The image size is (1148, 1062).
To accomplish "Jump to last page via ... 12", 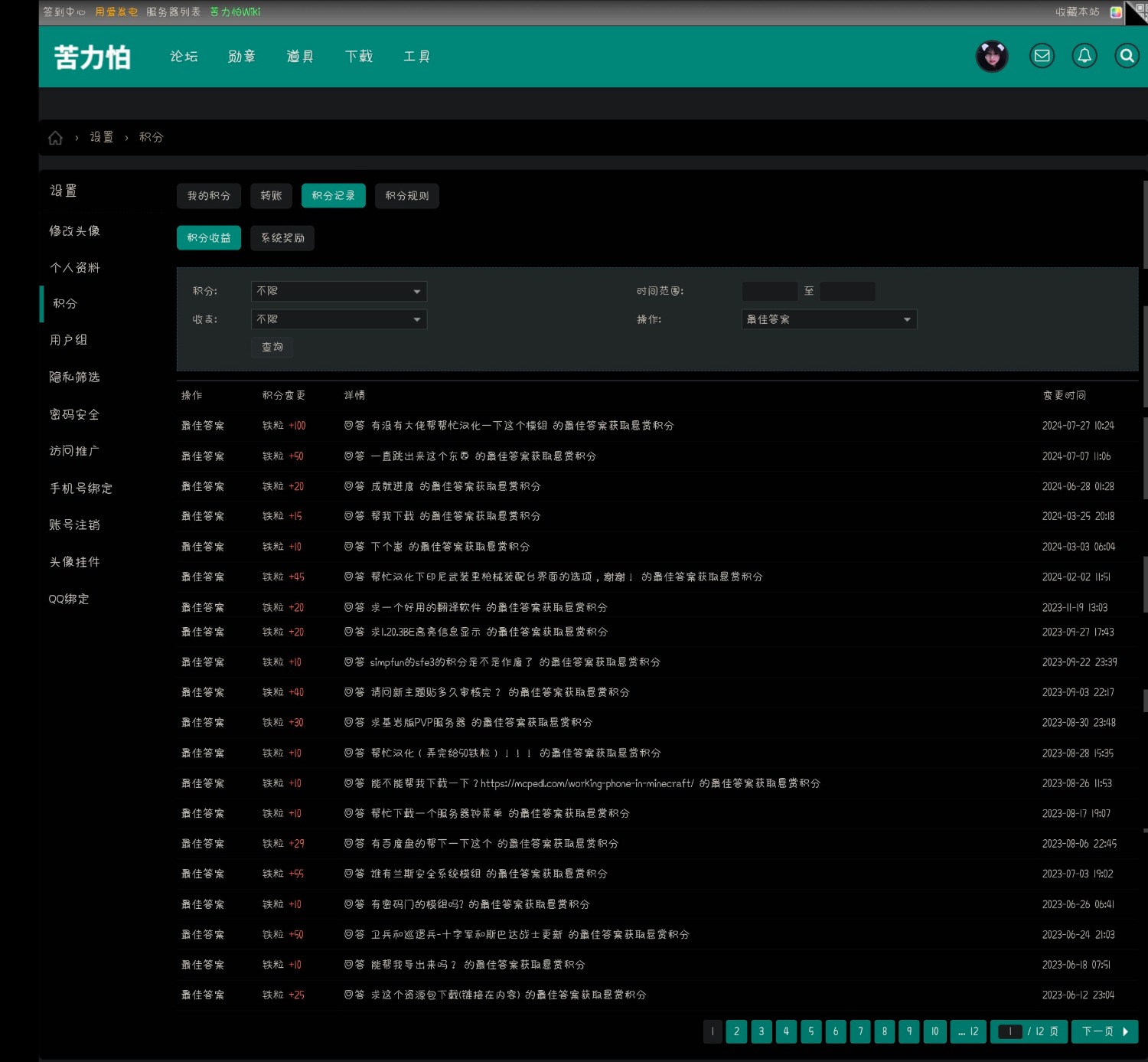I will (x=968, y=1031).
